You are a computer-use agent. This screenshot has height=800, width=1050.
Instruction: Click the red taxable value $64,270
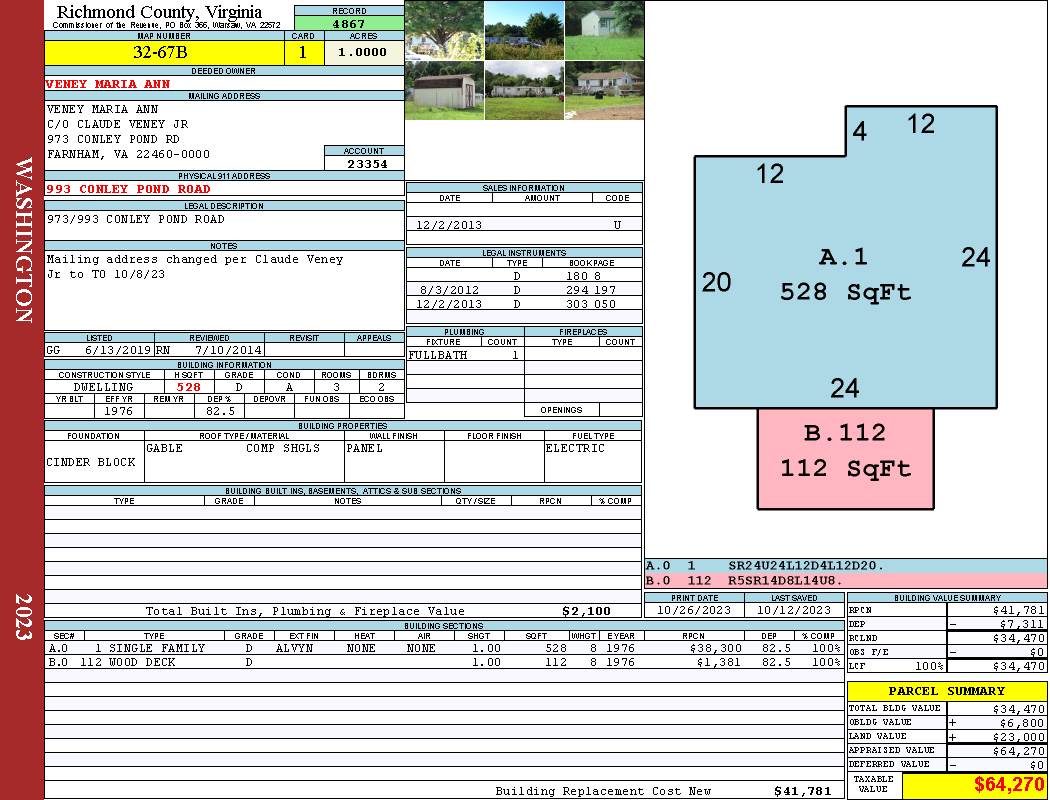tap(1008, 784)
